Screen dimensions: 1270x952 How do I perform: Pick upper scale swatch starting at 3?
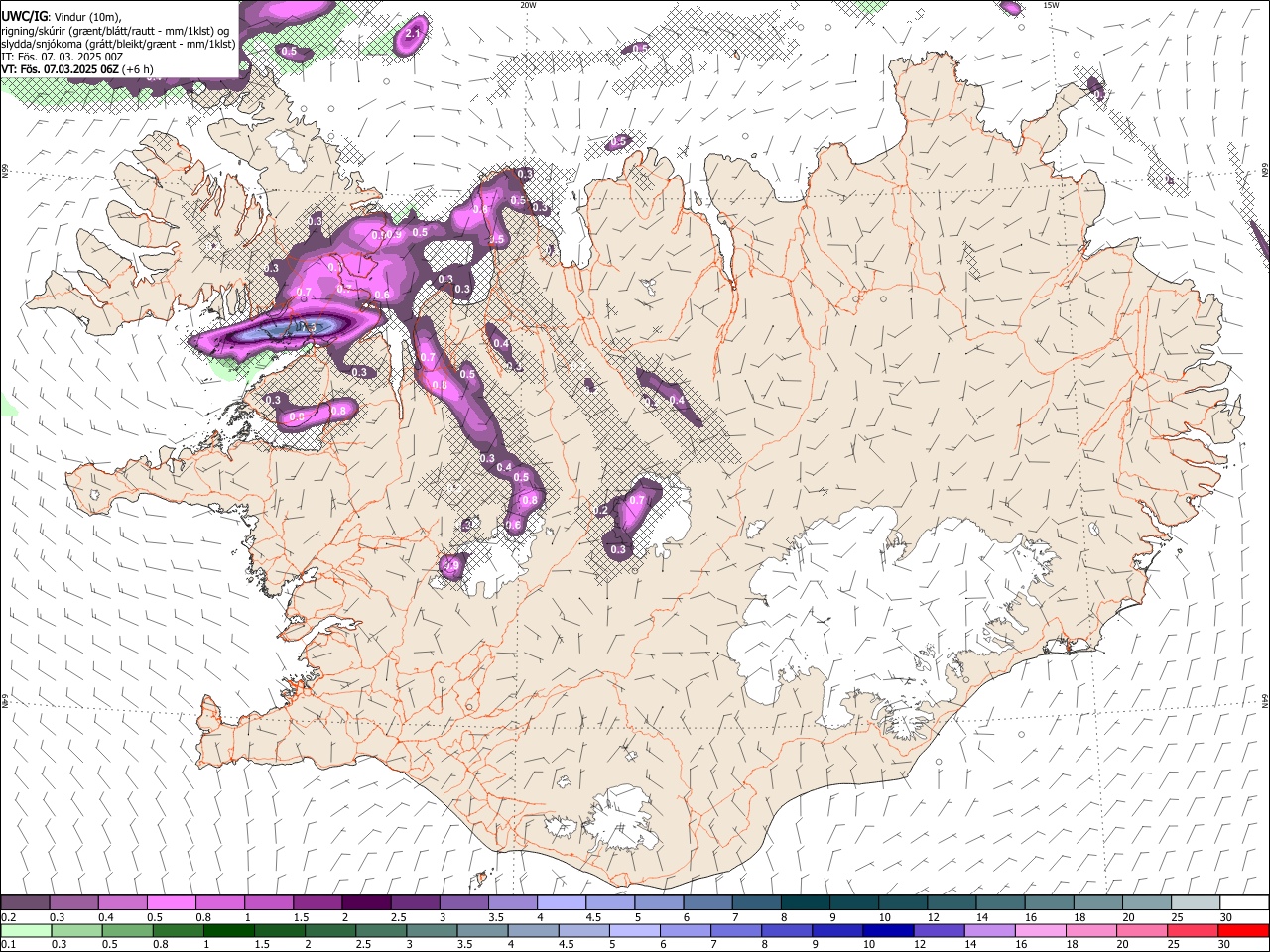[x=463, y=903]
